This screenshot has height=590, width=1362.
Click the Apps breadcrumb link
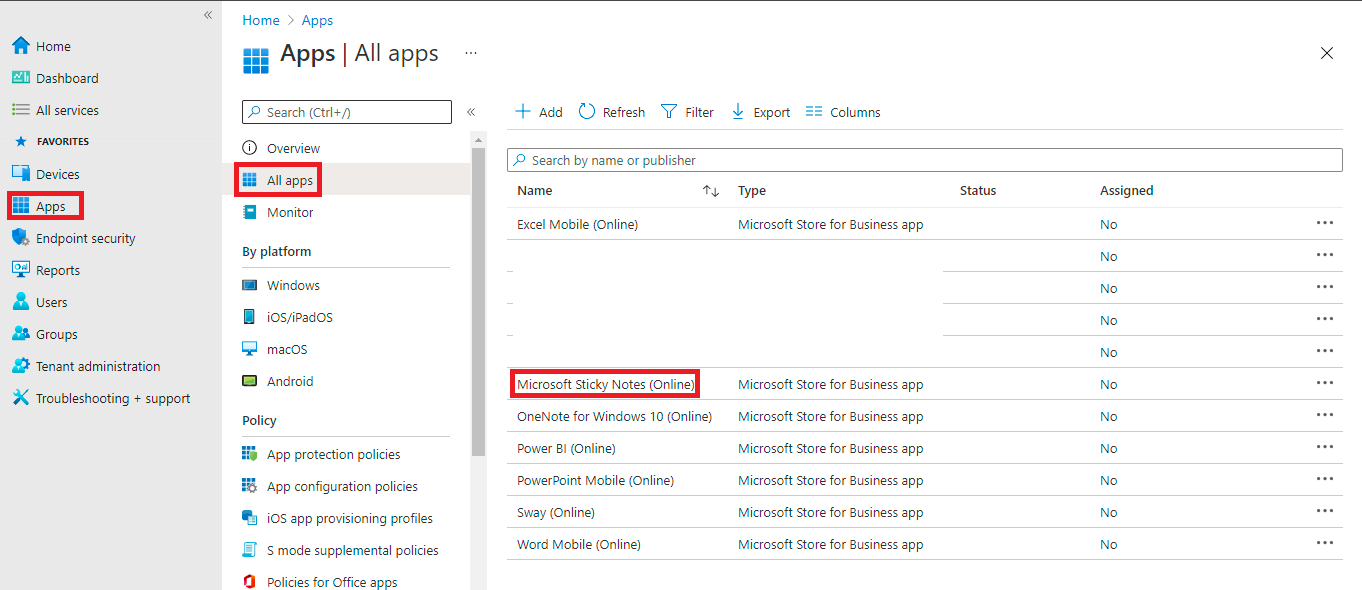(x=318, y=20)
